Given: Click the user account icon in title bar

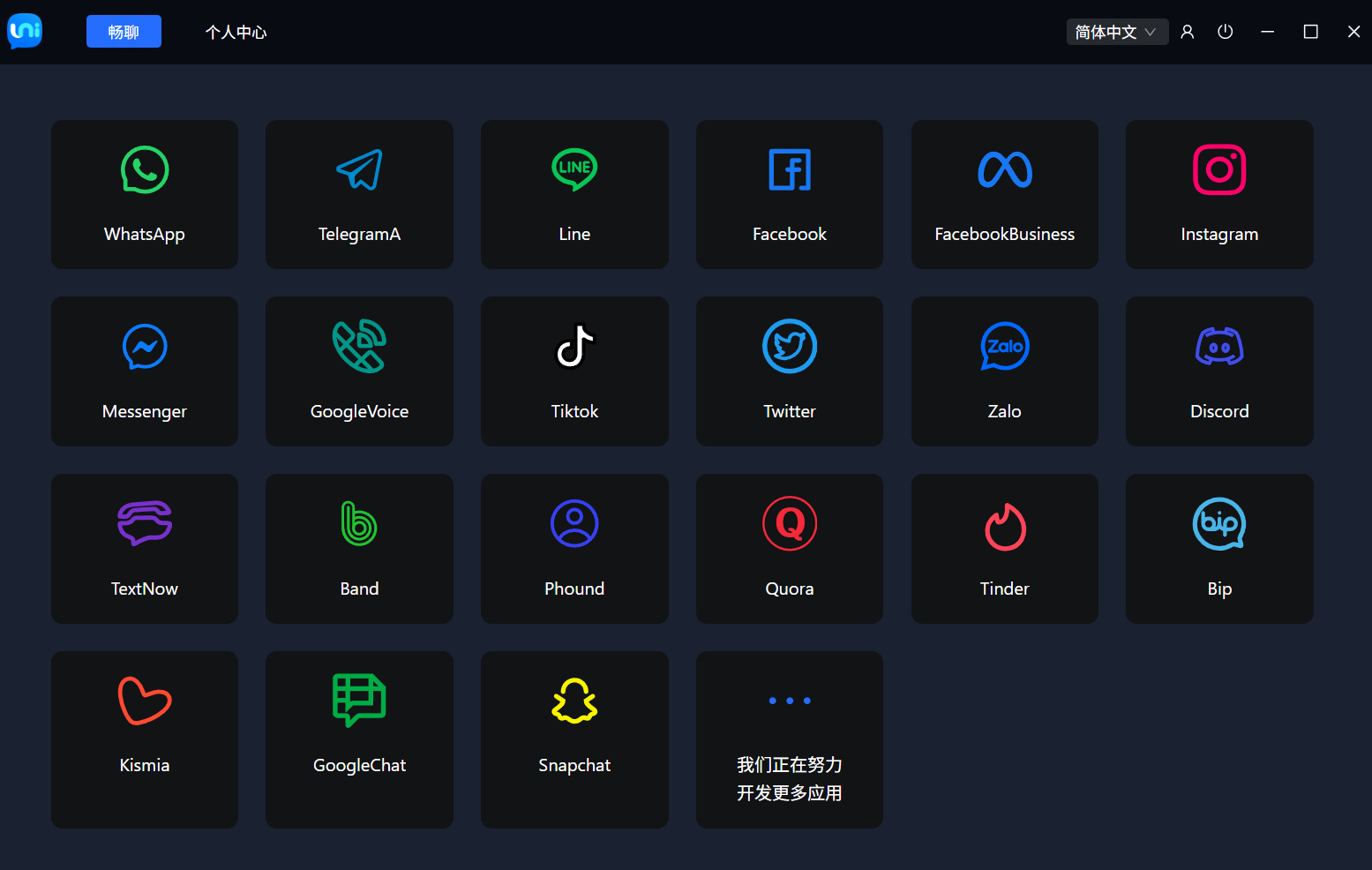Looking at the screenshot, I should (1188, 32).
